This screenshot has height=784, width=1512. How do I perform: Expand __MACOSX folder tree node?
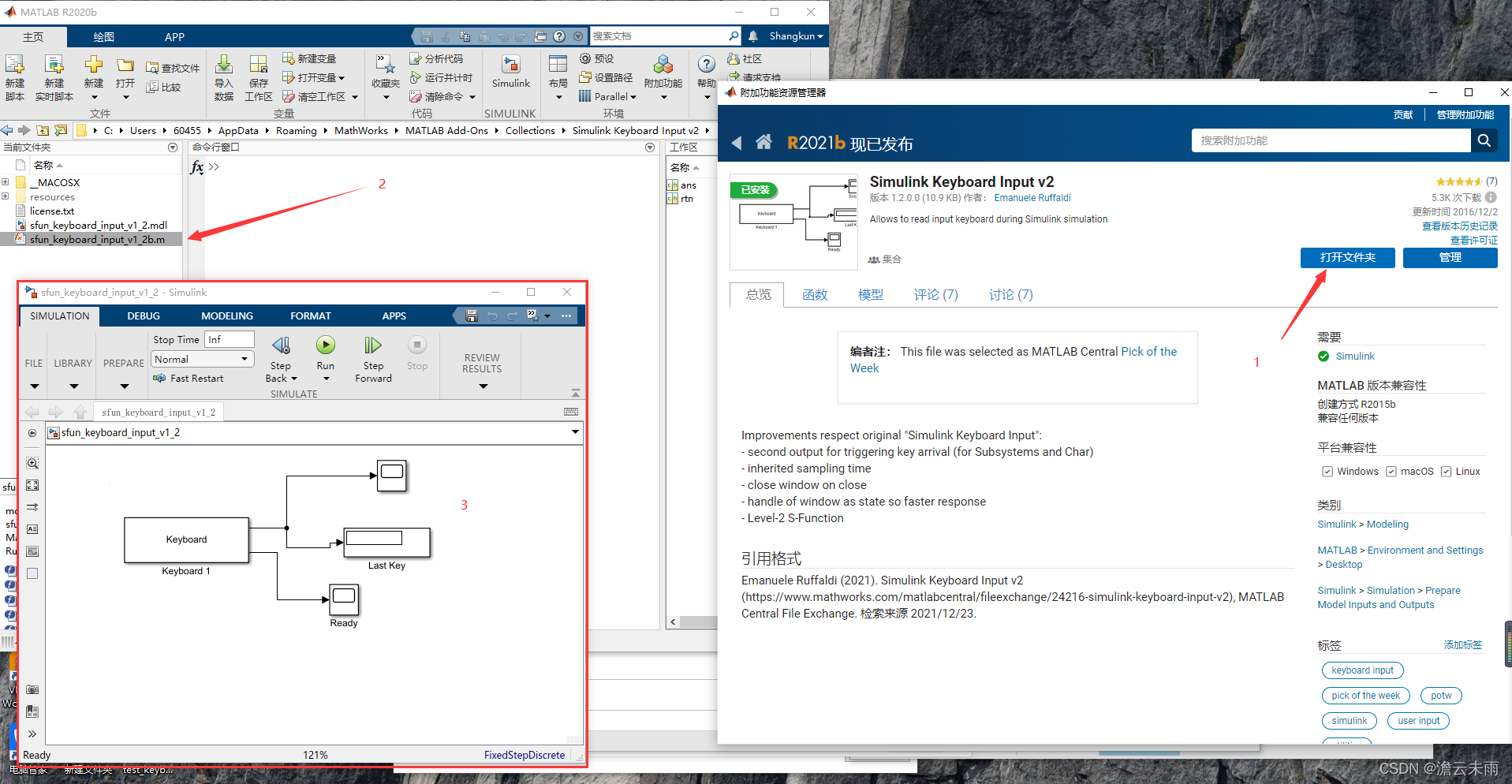pyautogui.click(x=6, y=182)
